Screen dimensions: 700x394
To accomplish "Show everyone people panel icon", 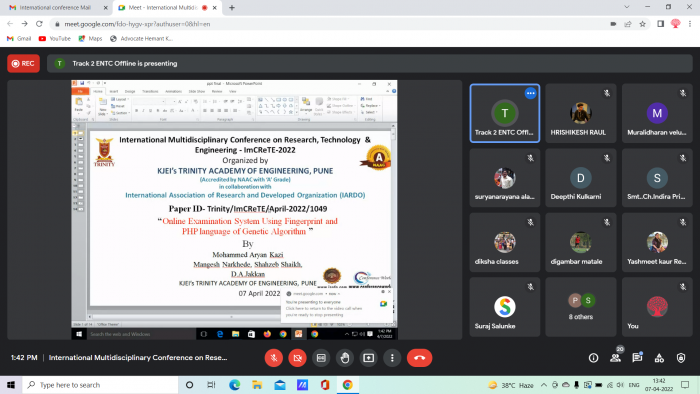I will coord(615,358).
